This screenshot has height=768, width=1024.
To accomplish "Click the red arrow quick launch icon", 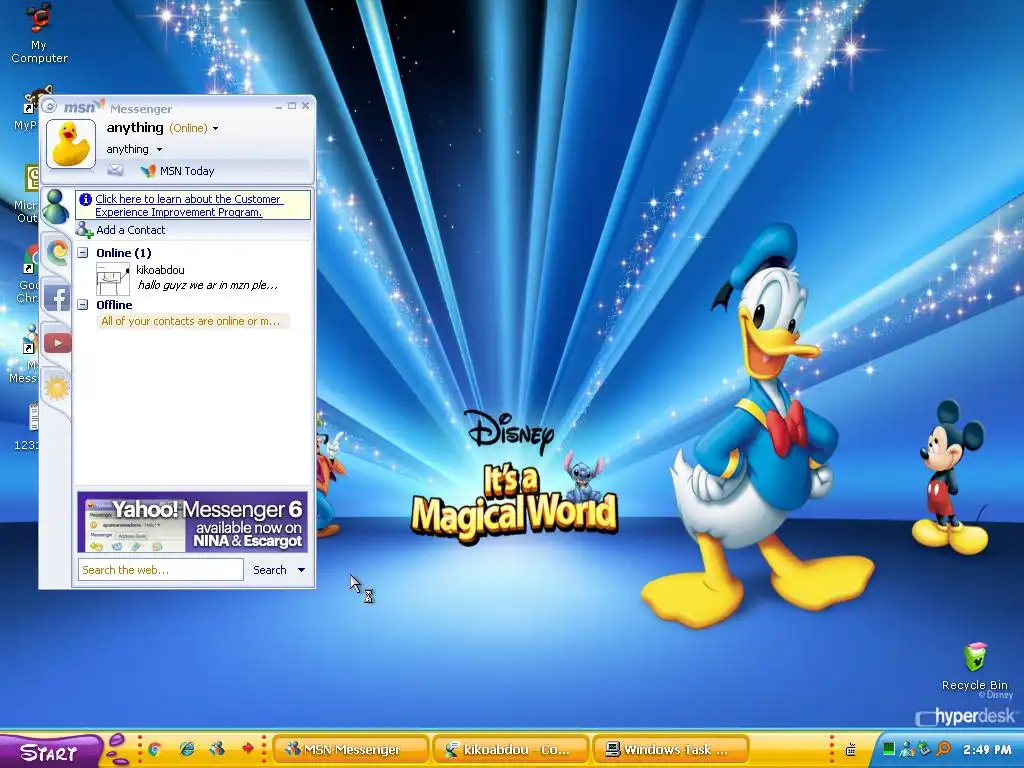I will tap(247, 748).
